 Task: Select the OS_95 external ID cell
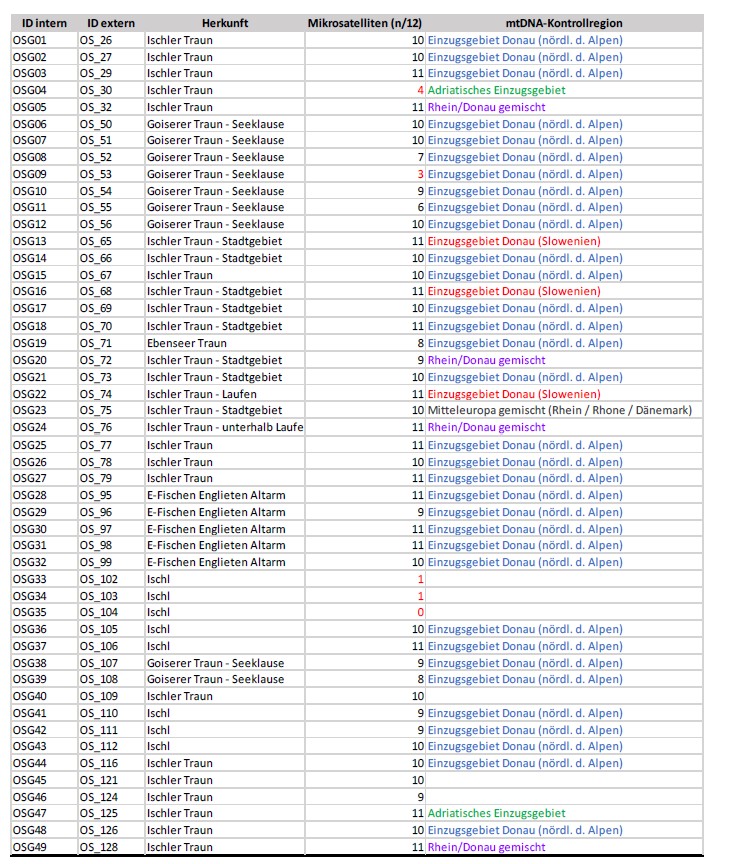pos(97,495)
